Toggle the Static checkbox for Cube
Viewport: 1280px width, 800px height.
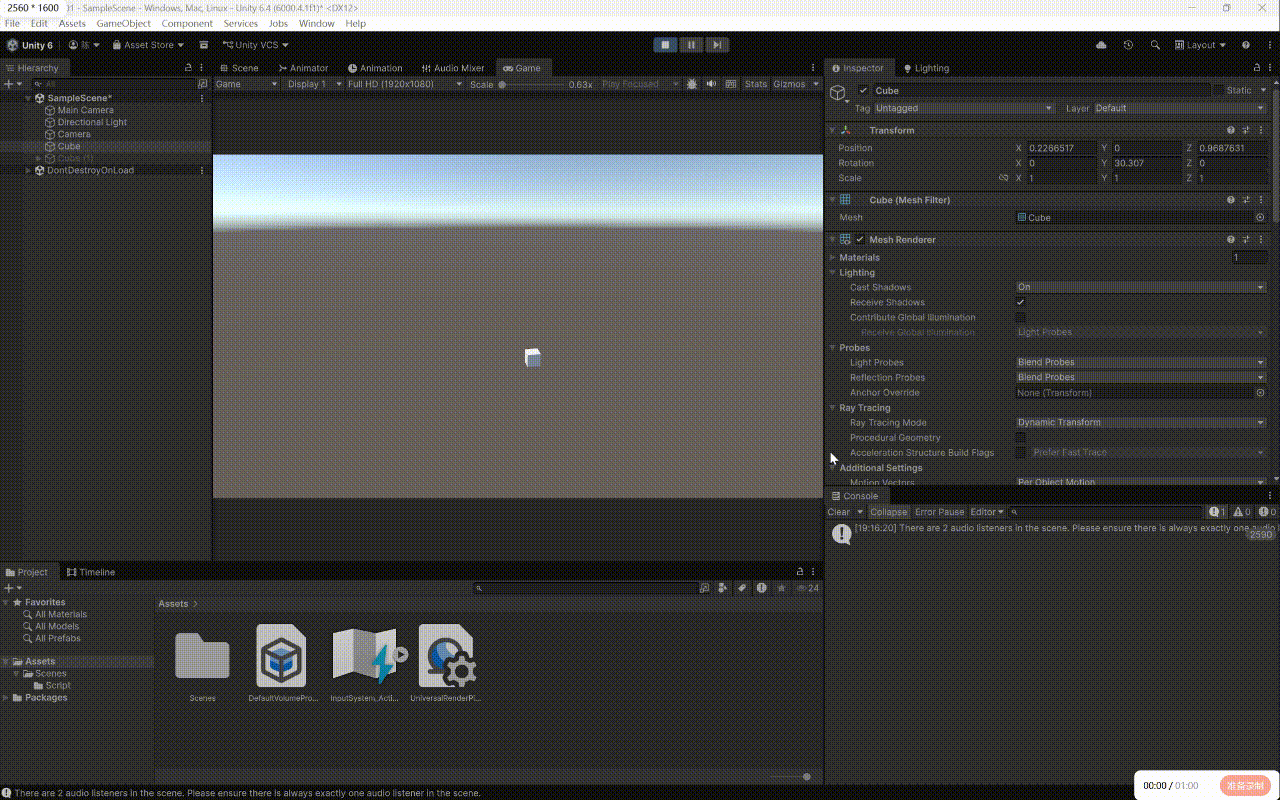pyautogui.click(x=1216, y=90)
